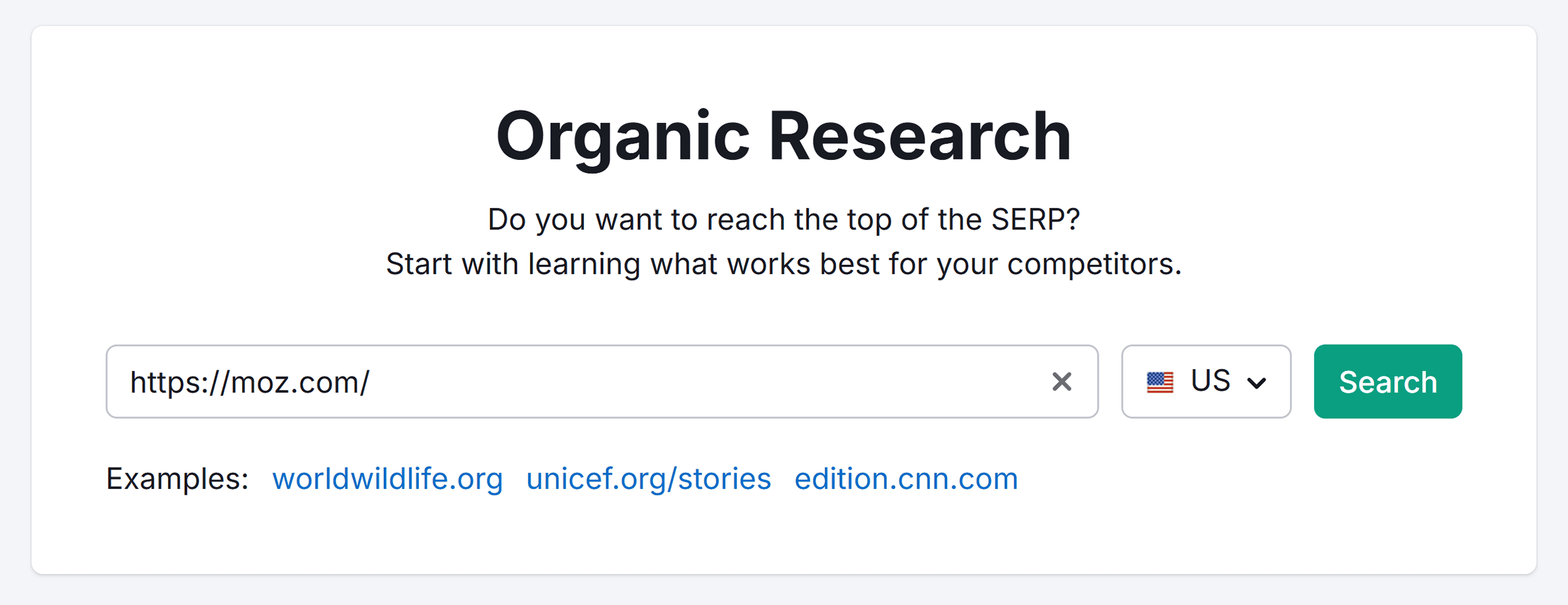Select the clear icon beside https://moz.com/
This screenshot has width=1568, height=605.
click(x=1061, y=381)
